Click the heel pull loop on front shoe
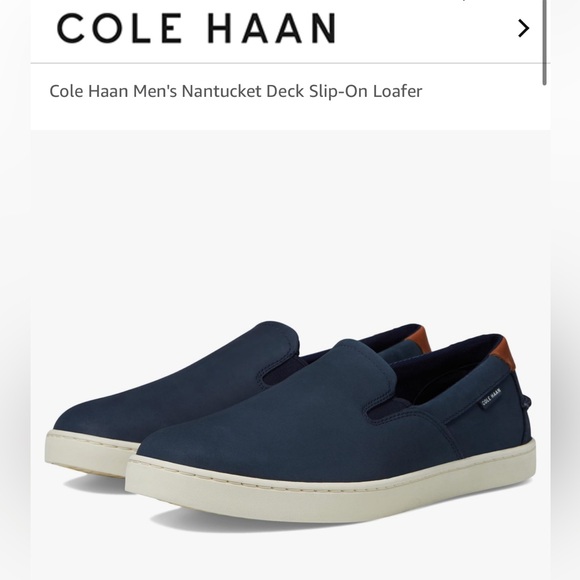This screenshot has width=580, height=580. point(526,401)
